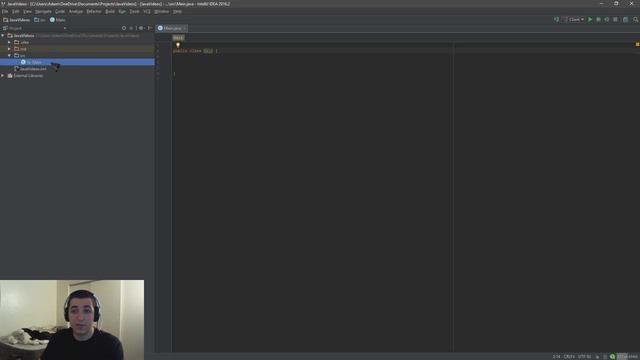Click the lock read-only icon in status bar

click(x=598, y=357)
